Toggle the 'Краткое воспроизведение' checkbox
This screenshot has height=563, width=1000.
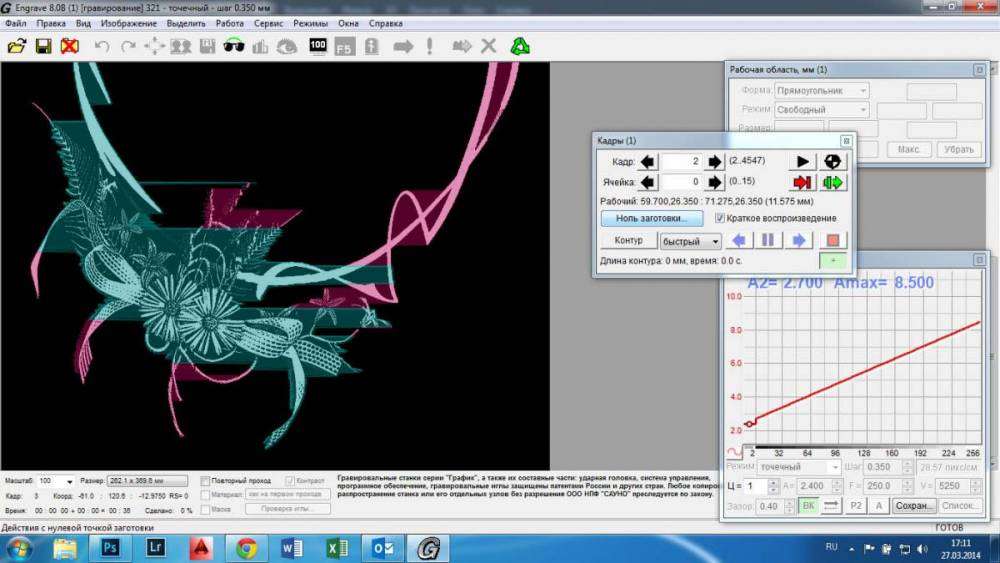click(719, 218)
